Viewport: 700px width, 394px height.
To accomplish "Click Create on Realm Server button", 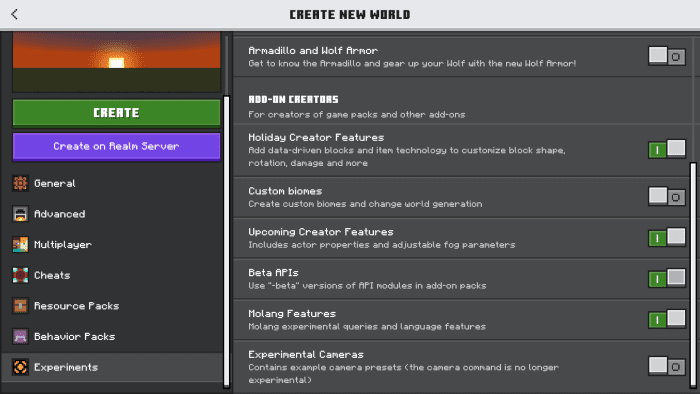I will tap(116, 146).
